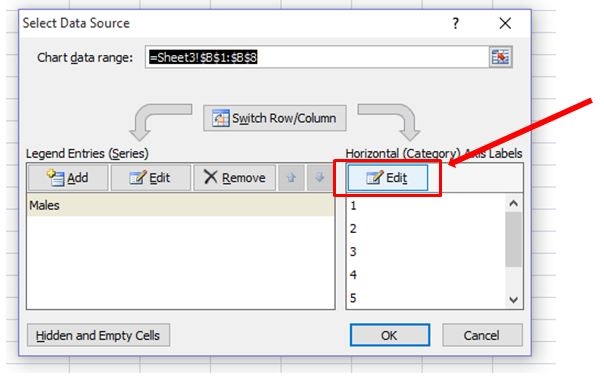Image resolution: width=604 pixels, height=379 pixels.
Task: Edit the selected legend series
Action: (x=151, y=178)
